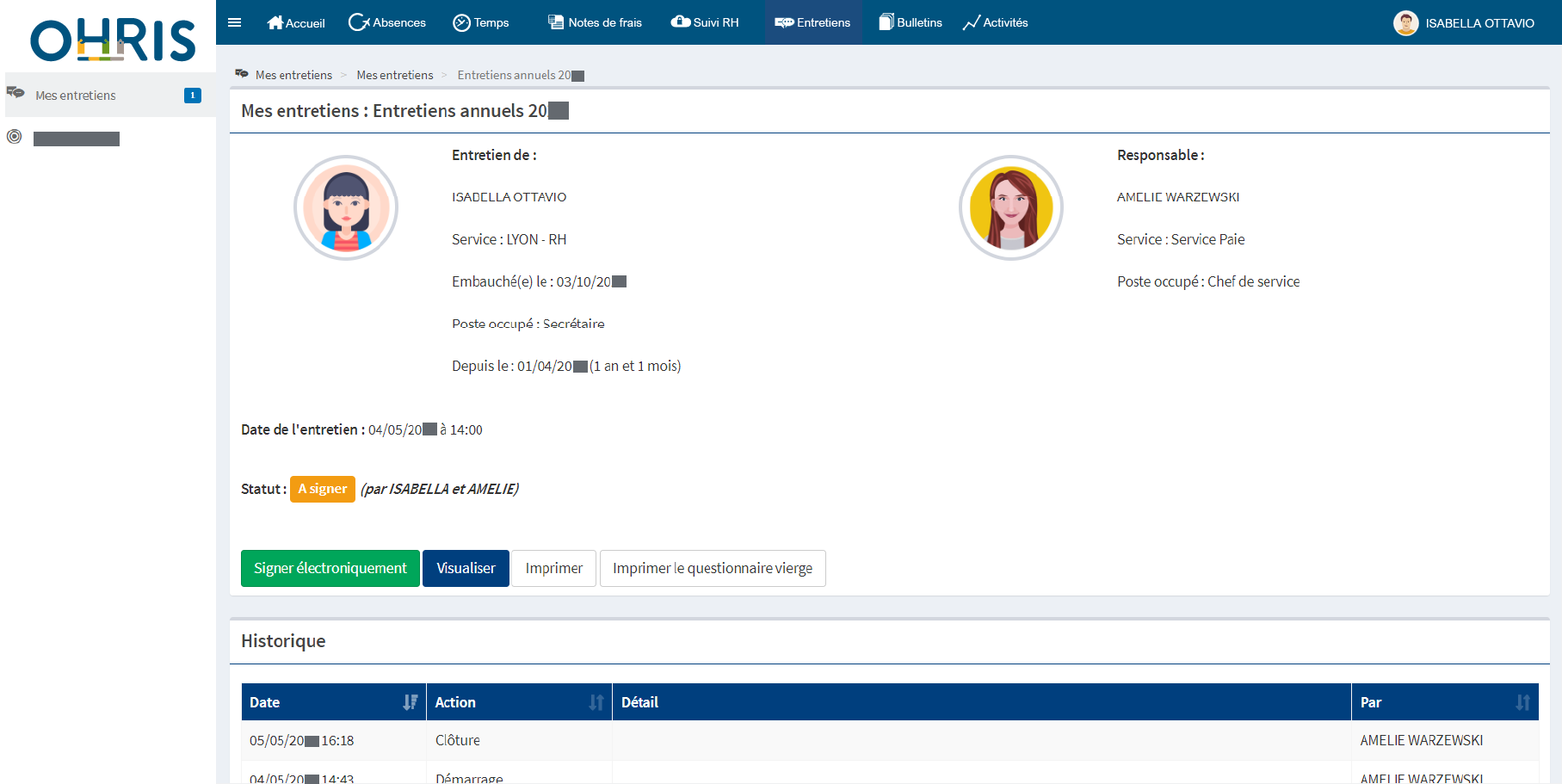This screenshot has width=1562, height=784.
Task: Click the OHRIS logo
Action: [113, 40]
